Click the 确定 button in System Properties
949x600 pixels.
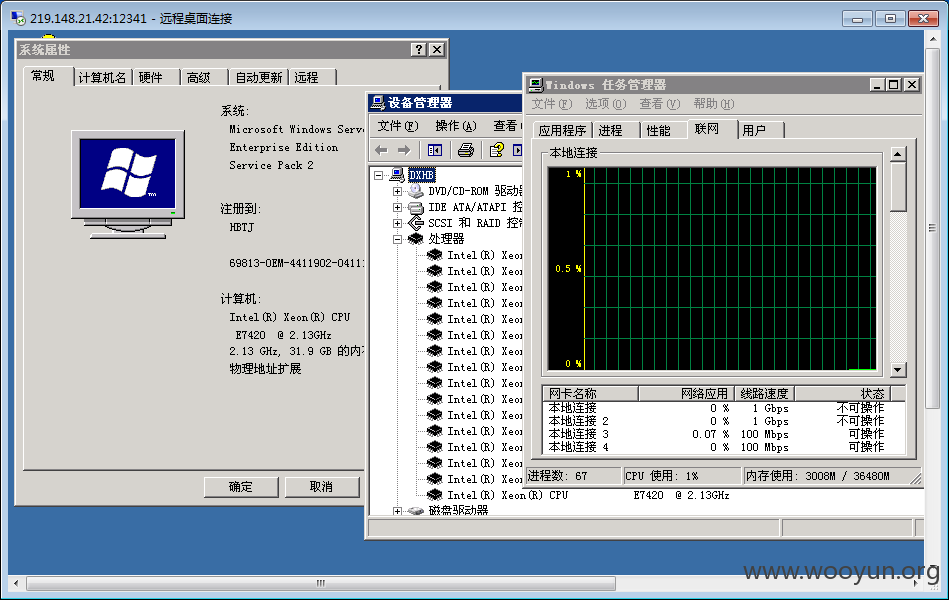(x=241, y=487)
